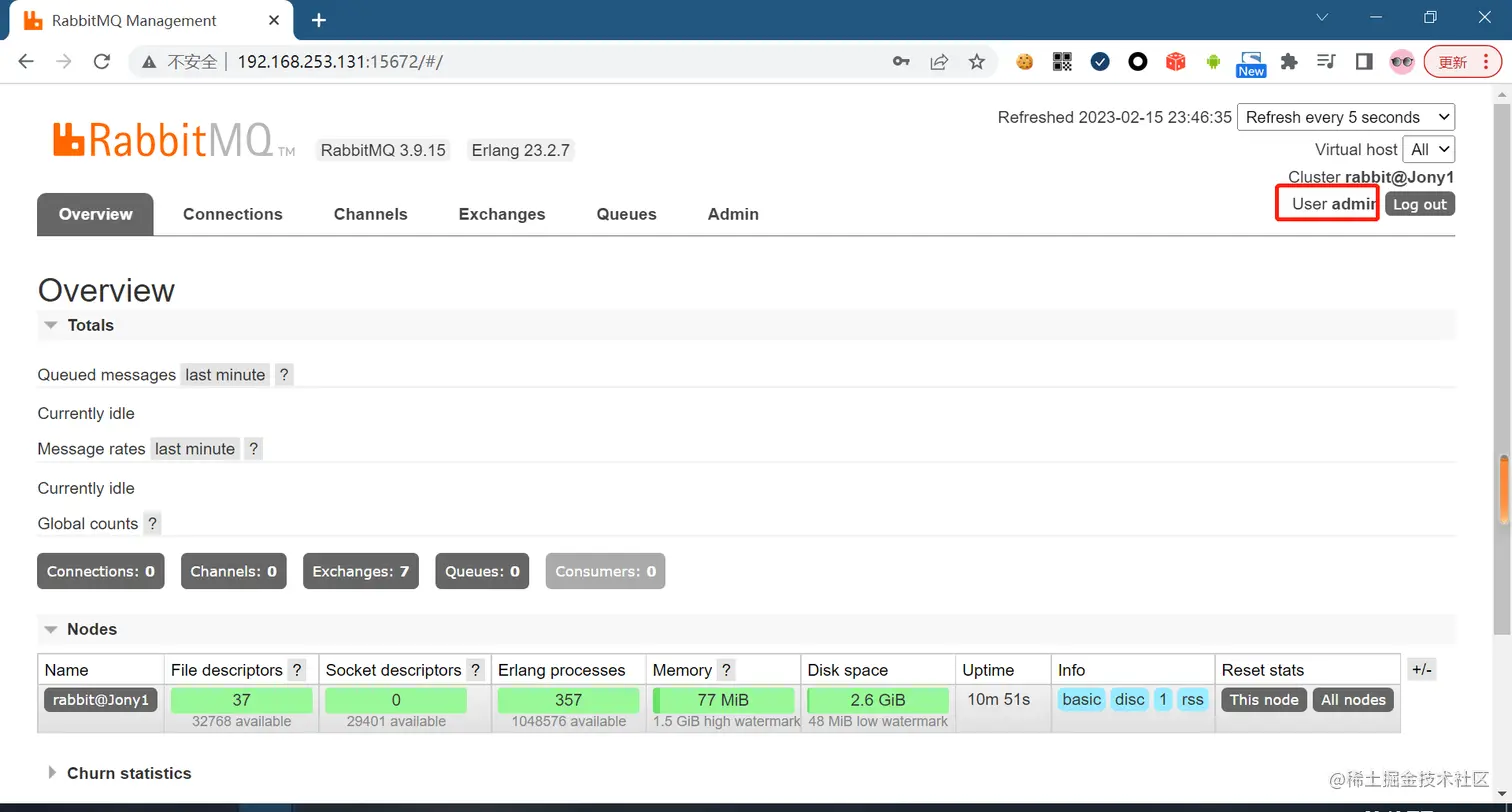Image resolution: width=1512 pixels, height=812 pixels.
Task: Open the cookie extension icon
Action: tap(1025, 62)
